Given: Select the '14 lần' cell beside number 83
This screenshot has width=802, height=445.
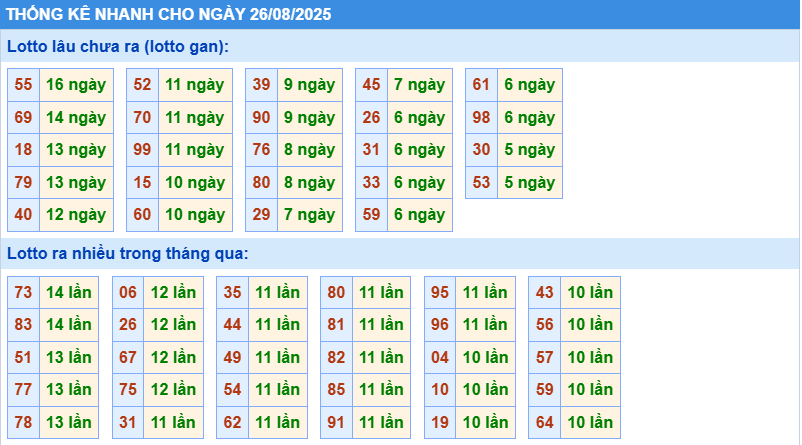Looking at the screenshot, I should pyautogui.click(x=69, y=325).
